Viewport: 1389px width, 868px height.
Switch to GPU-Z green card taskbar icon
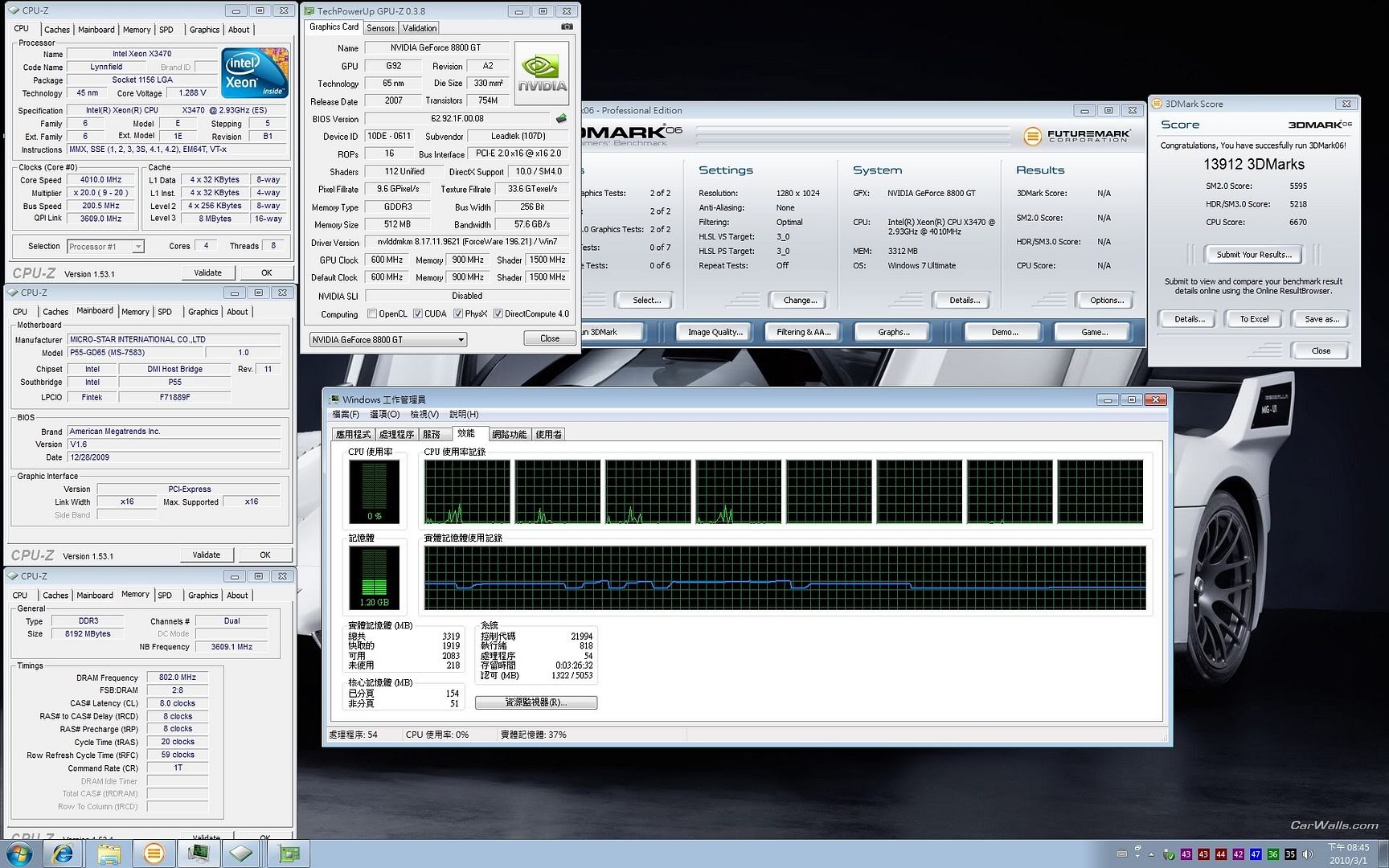289,854
